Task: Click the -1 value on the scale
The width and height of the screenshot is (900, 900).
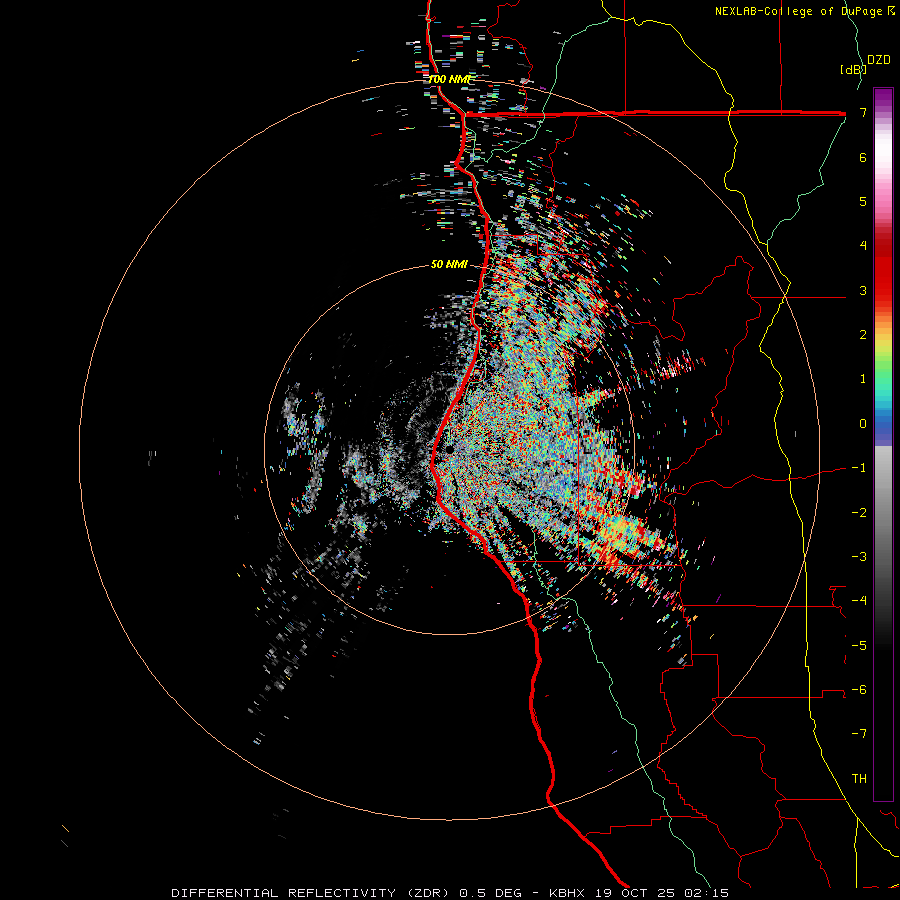Action: coord(859,468)
